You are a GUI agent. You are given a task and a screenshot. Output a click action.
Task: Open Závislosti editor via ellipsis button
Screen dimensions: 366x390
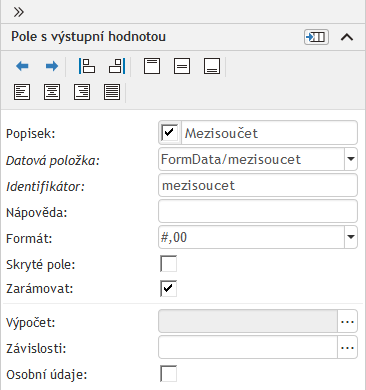tap(347, 348)
